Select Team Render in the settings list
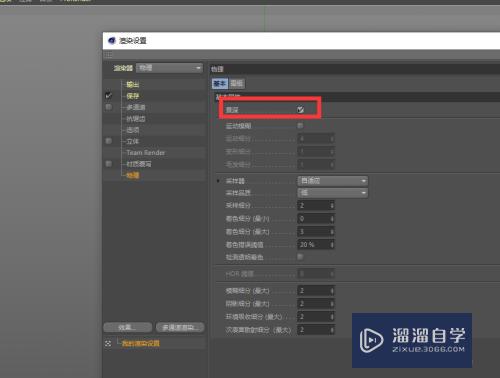 [x=146, y=153]
